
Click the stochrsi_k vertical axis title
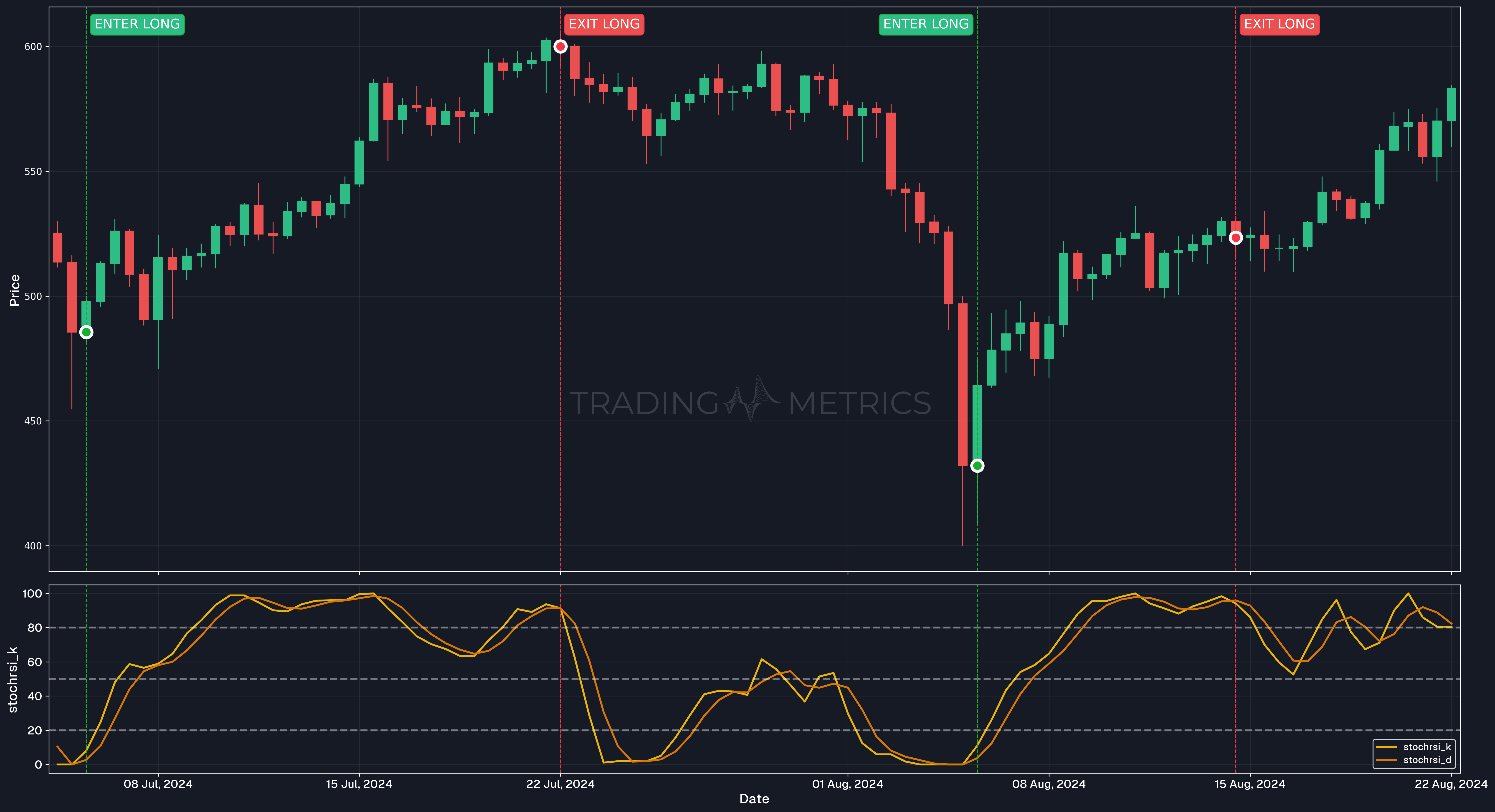click(x=13, y=679)
